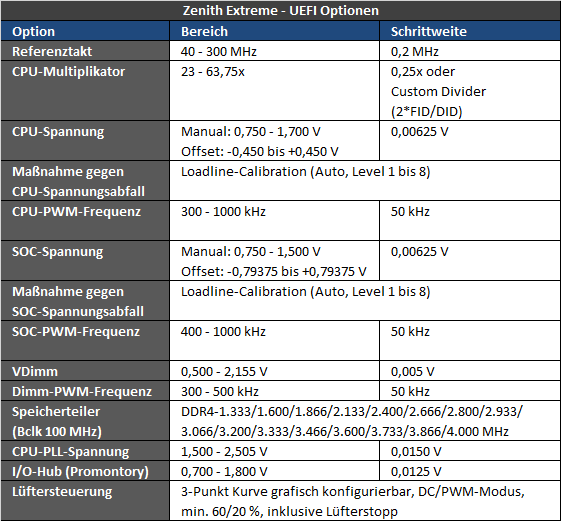
Task: Select the 'Lüftersteuerung' row label
Action: 62,492
